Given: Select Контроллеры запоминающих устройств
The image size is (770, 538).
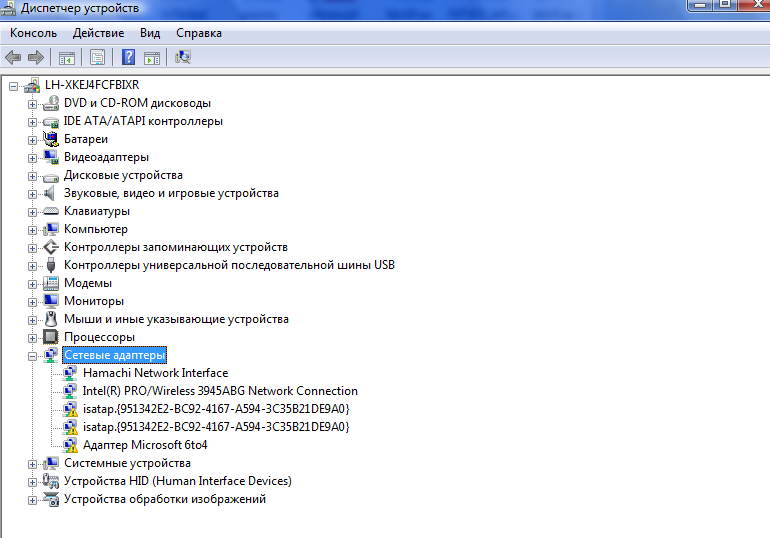Looking at the screenshot, I should (x=176, y=247).
